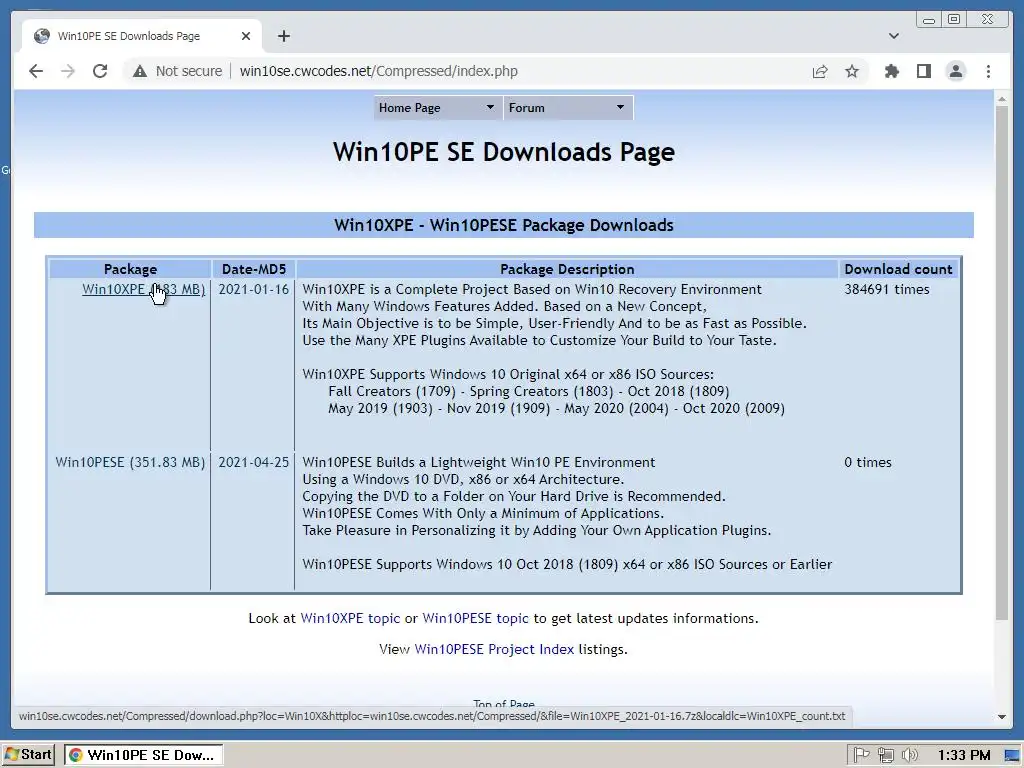Toggle the browser side panel
The height and width of the screenshot is (768, 1024).
(x=923, y=71)
